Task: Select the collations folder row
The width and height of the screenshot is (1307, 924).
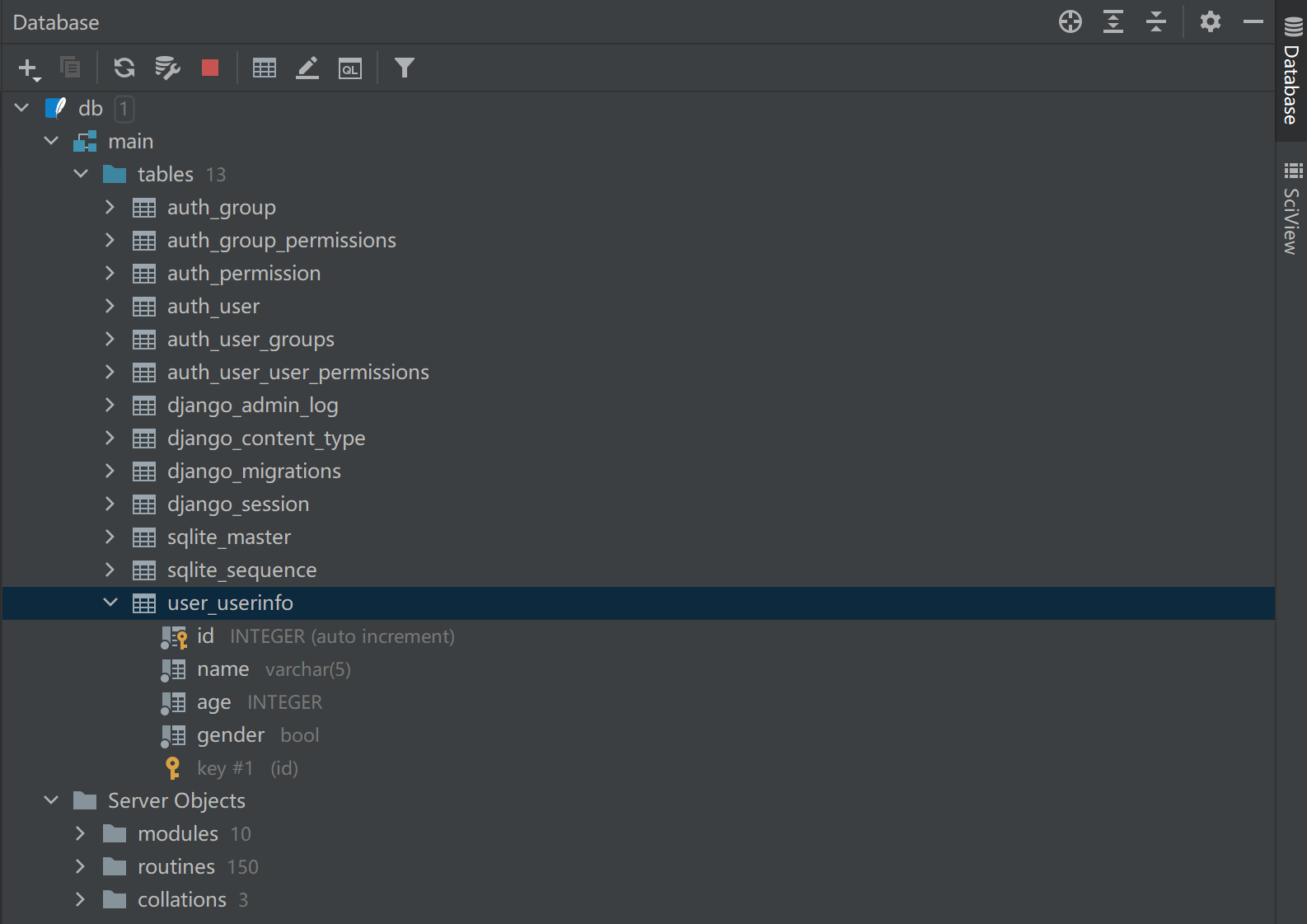Action: (x=638, y=899)
